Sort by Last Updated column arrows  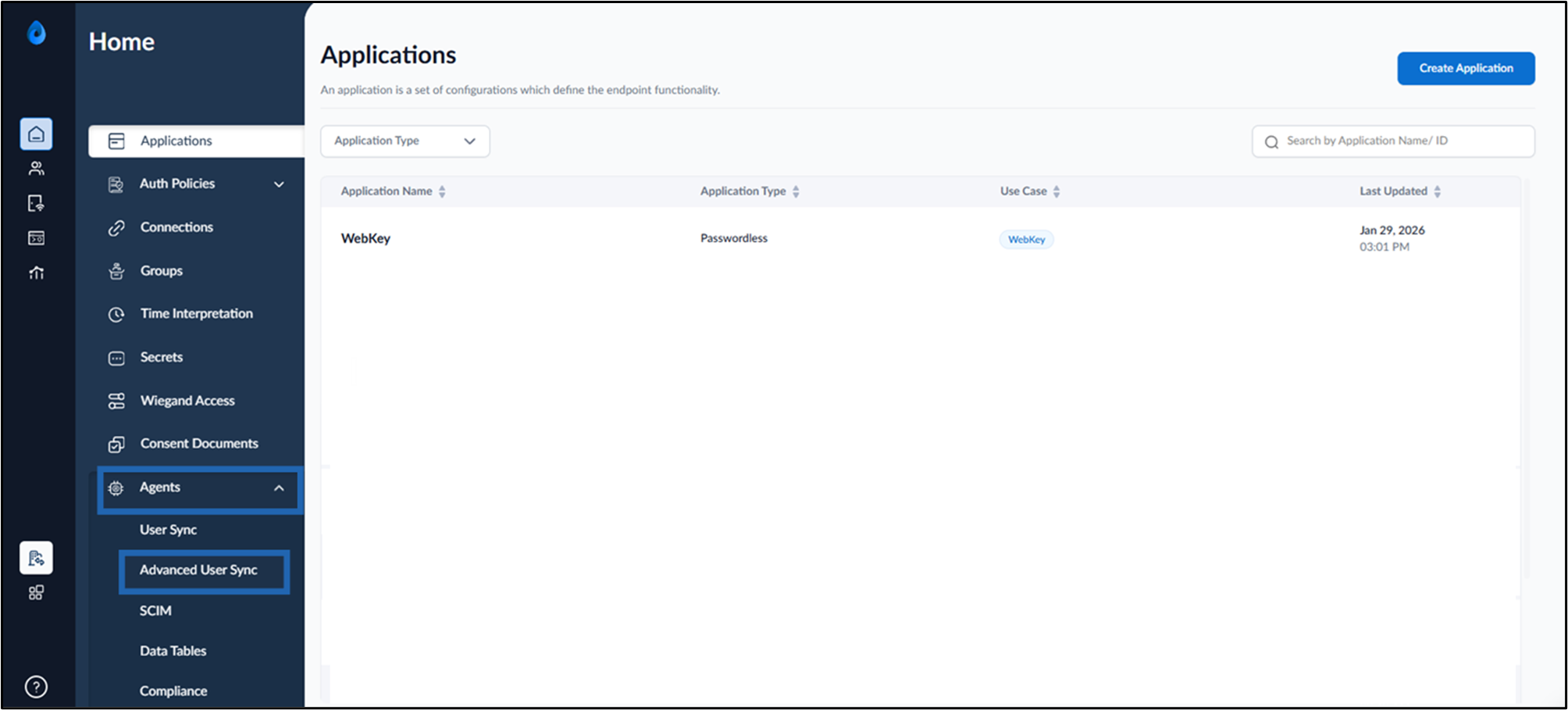[1438, 191]
